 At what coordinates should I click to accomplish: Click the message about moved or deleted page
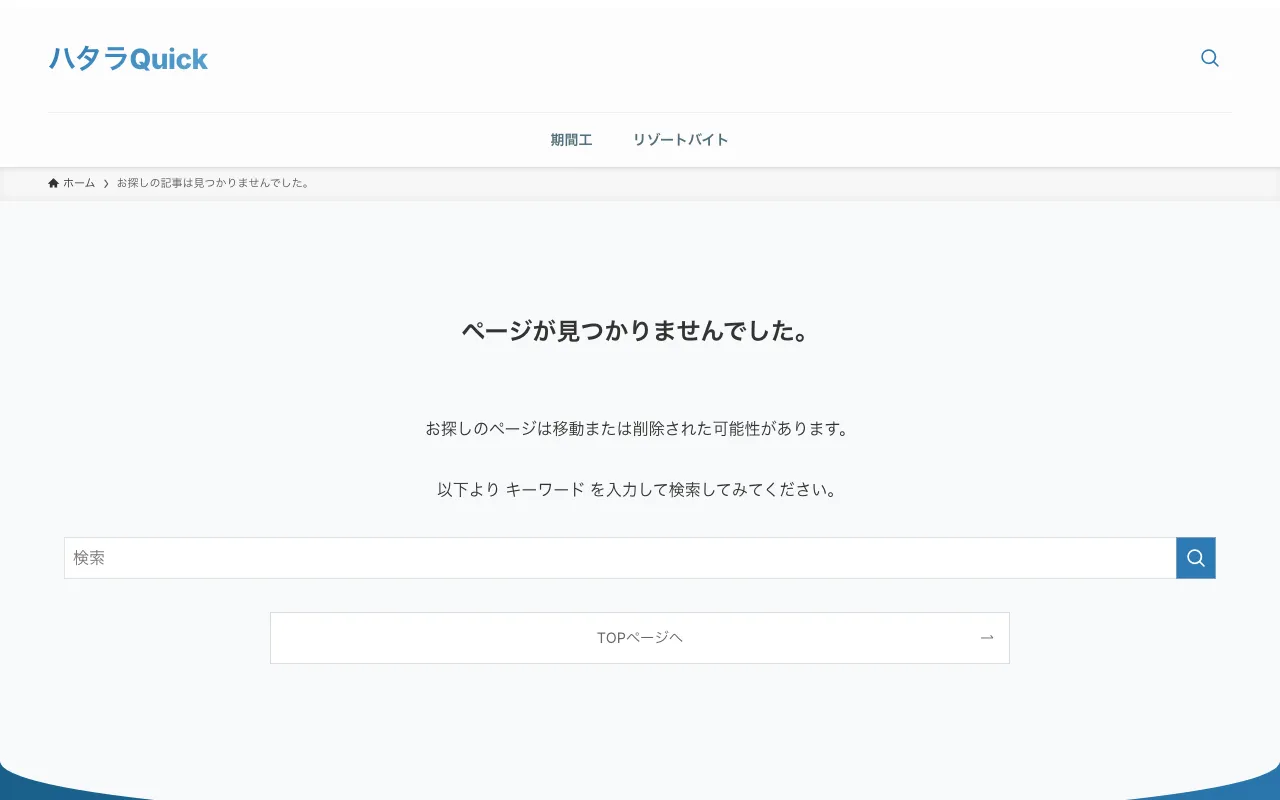tap(639, 428)
